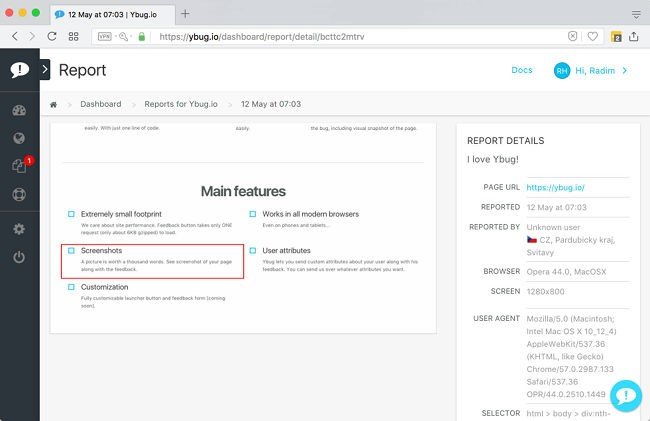650x421 pixels.
Task: Open the tab menu icon at top right
Action: (x=636, y=15)
